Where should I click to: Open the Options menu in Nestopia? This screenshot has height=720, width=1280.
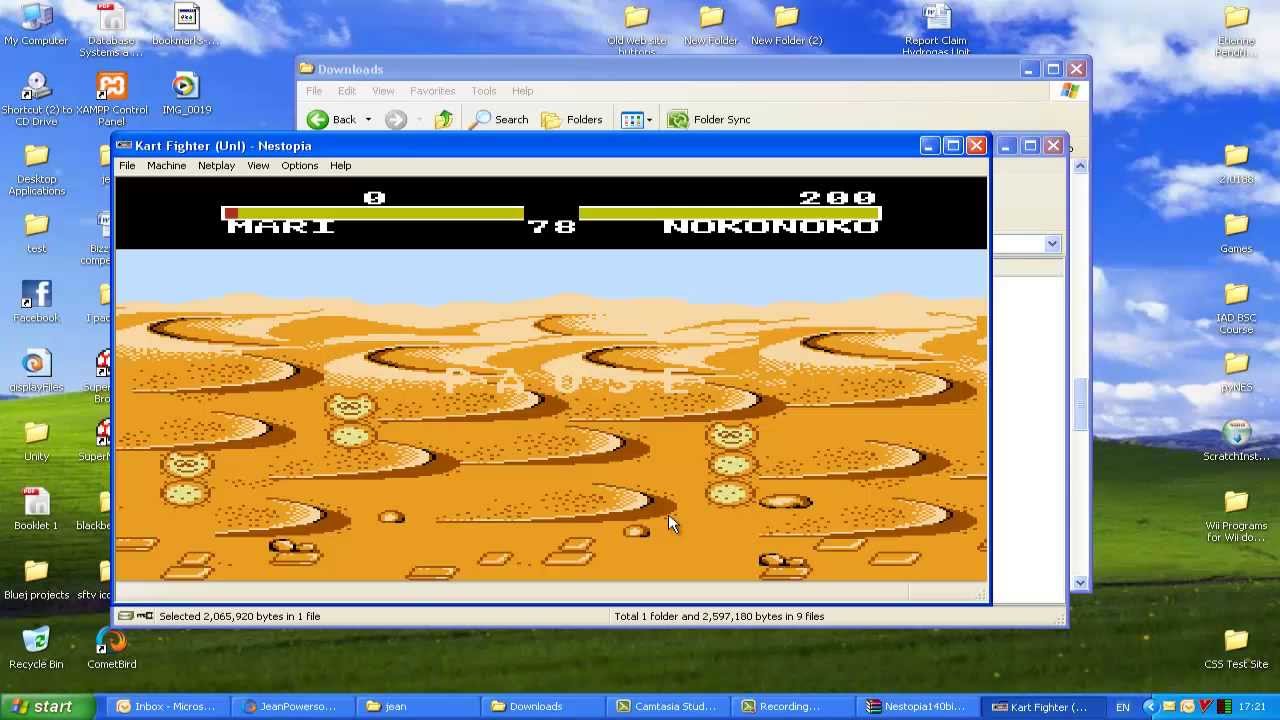click(299, 166)
